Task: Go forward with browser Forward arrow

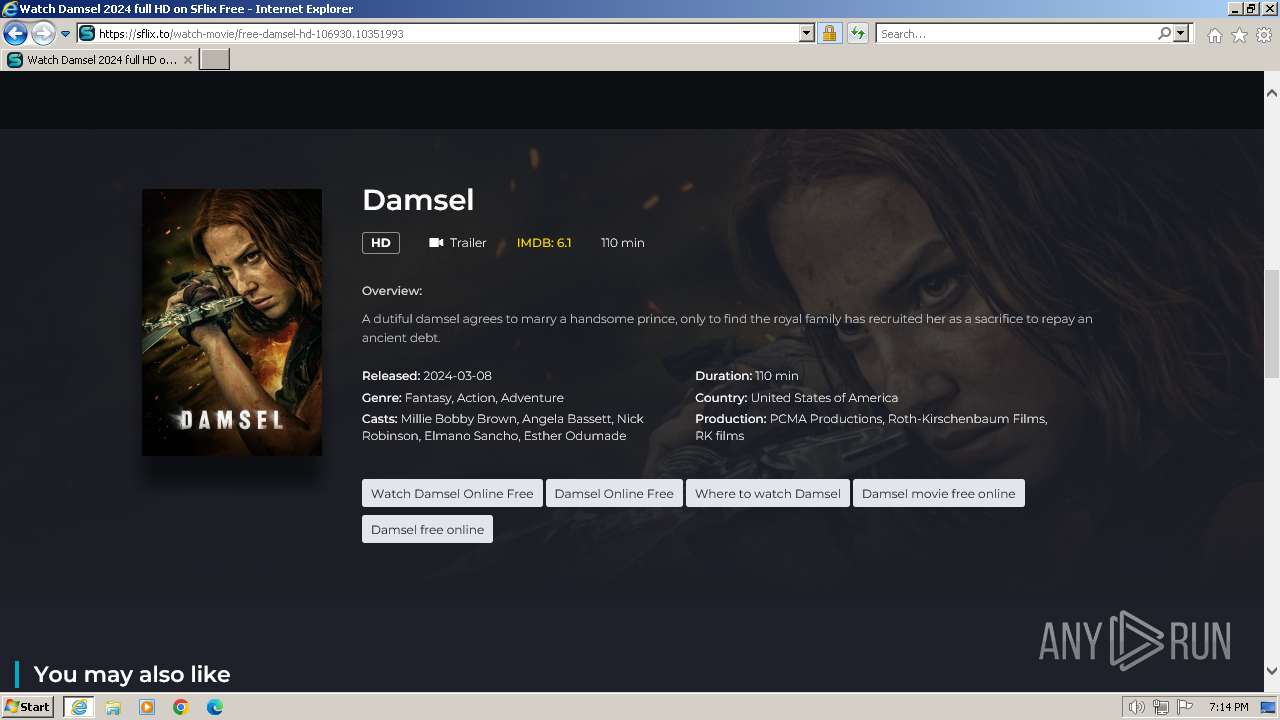Action: (43, 33)
